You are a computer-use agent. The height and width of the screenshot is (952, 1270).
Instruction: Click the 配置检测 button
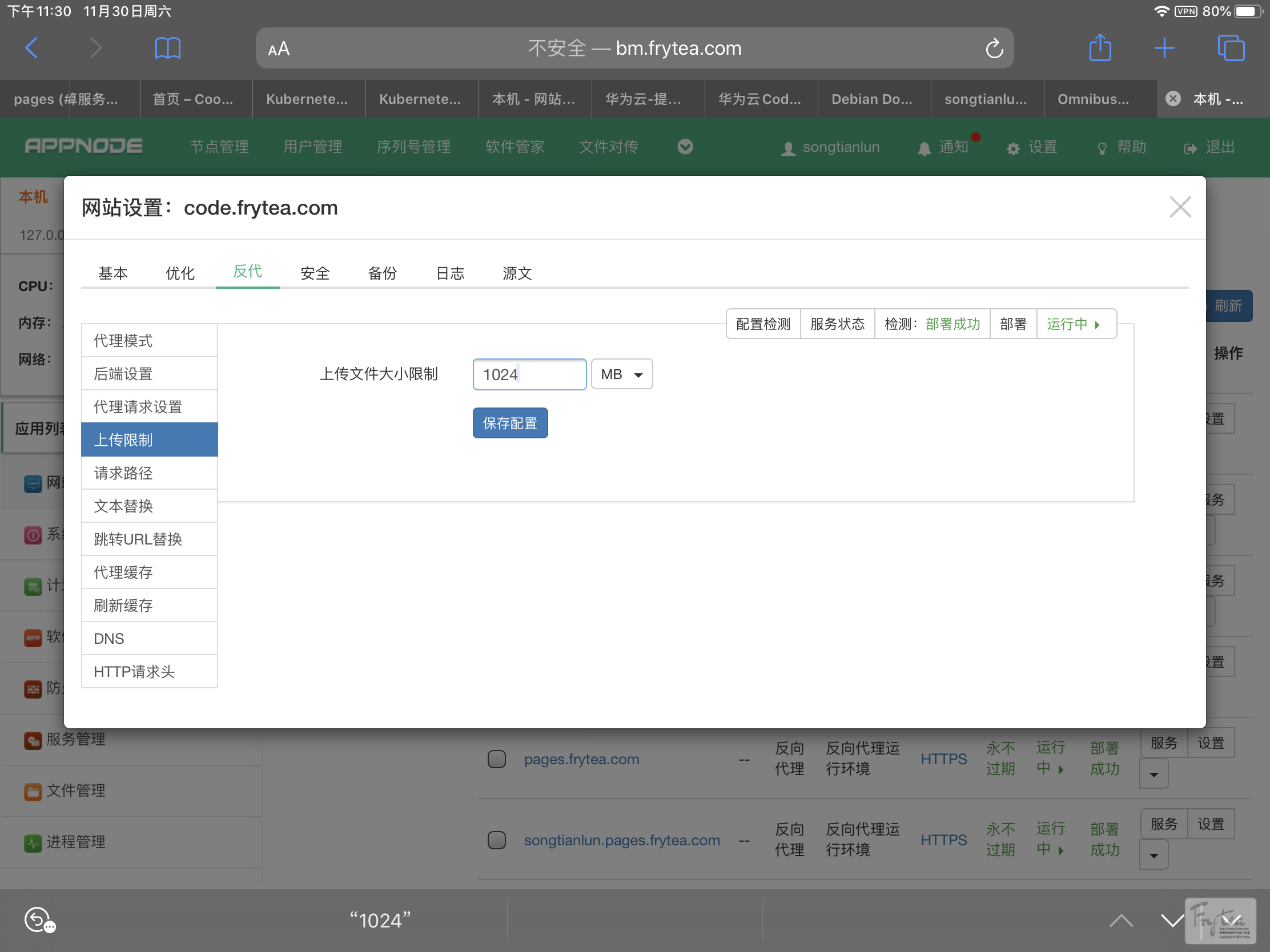tap(762, 324)
